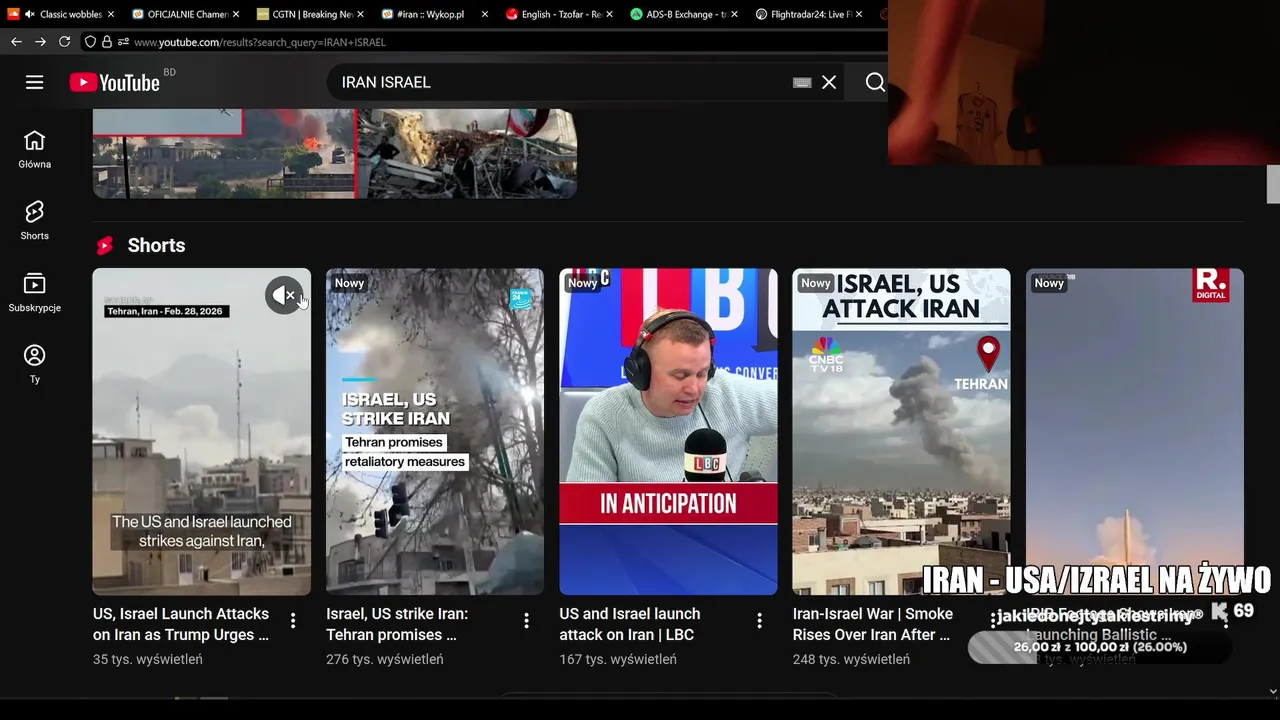Image resolution: width=1280 pixels, height=720 pixels.
Task: Switch to CGTN Breaking News tab
Action: pos(311,14)
